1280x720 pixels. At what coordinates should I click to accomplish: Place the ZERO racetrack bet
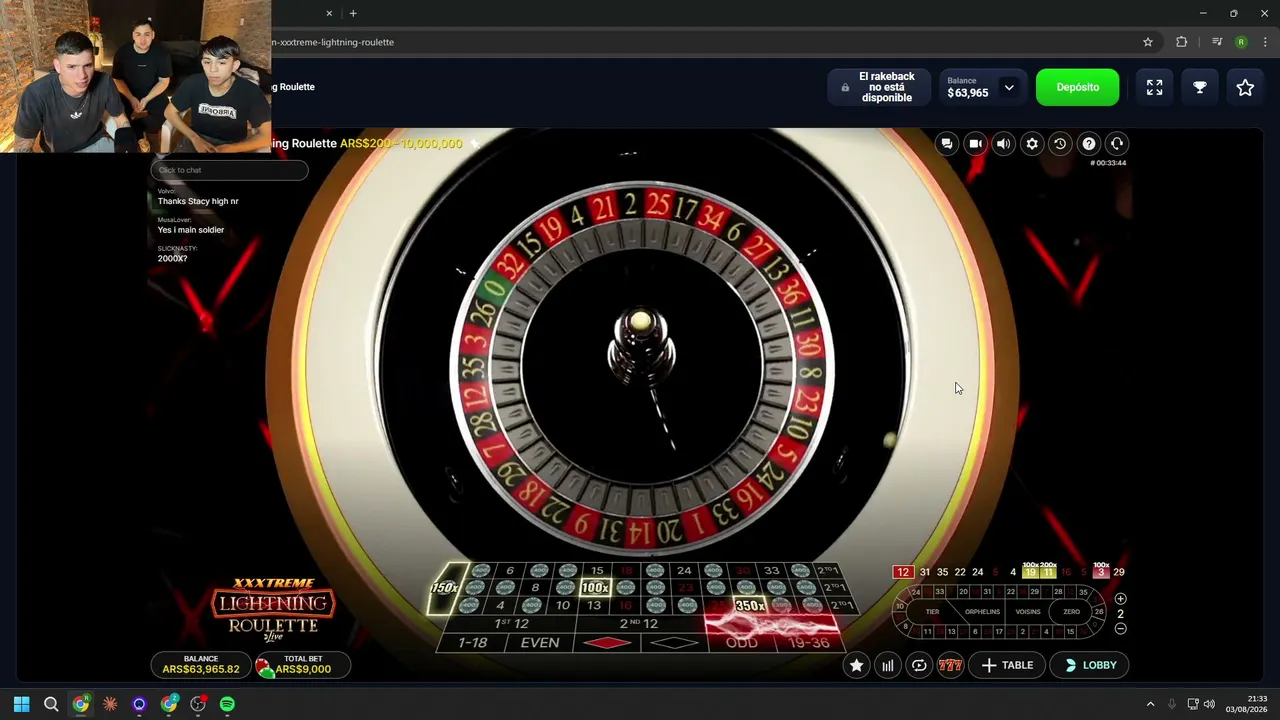1071,612
